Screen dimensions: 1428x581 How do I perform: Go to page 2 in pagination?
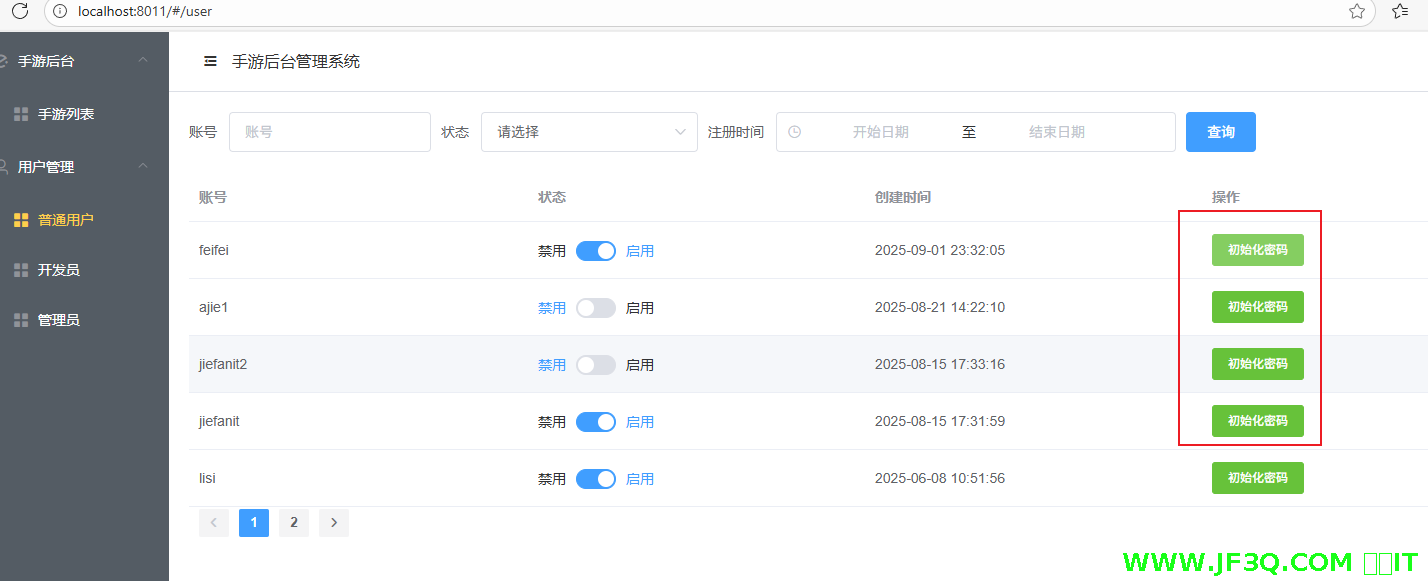293,522
